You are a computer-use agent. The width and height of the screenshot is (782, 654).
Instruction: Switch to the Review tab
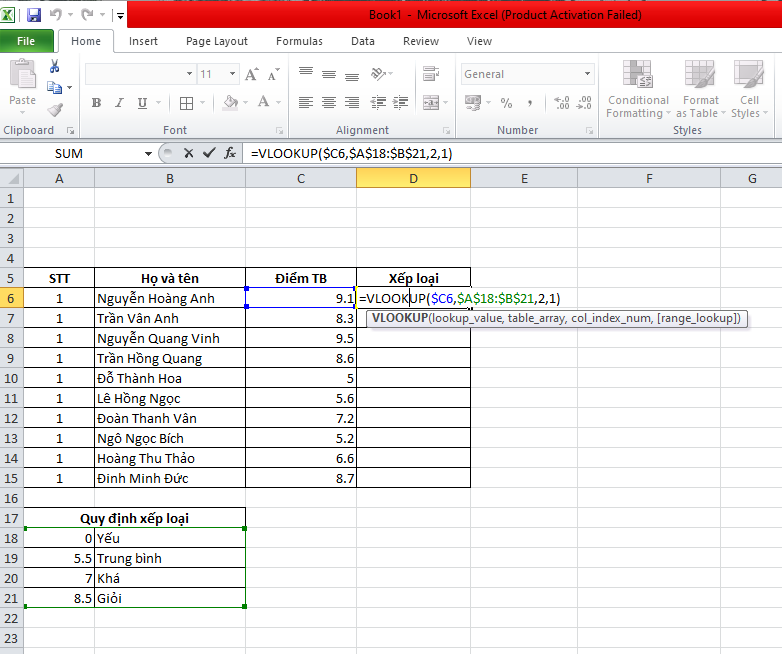tap(421, 41)
